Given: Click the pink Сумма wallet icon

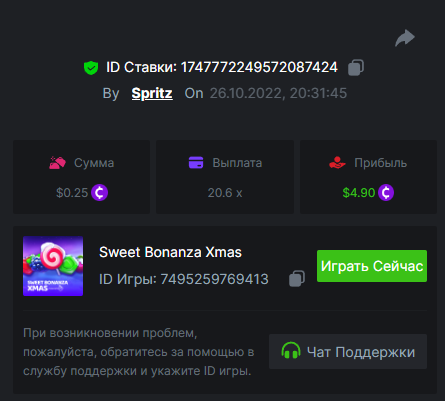Looking at the screenshot, I should pos(57,163).
